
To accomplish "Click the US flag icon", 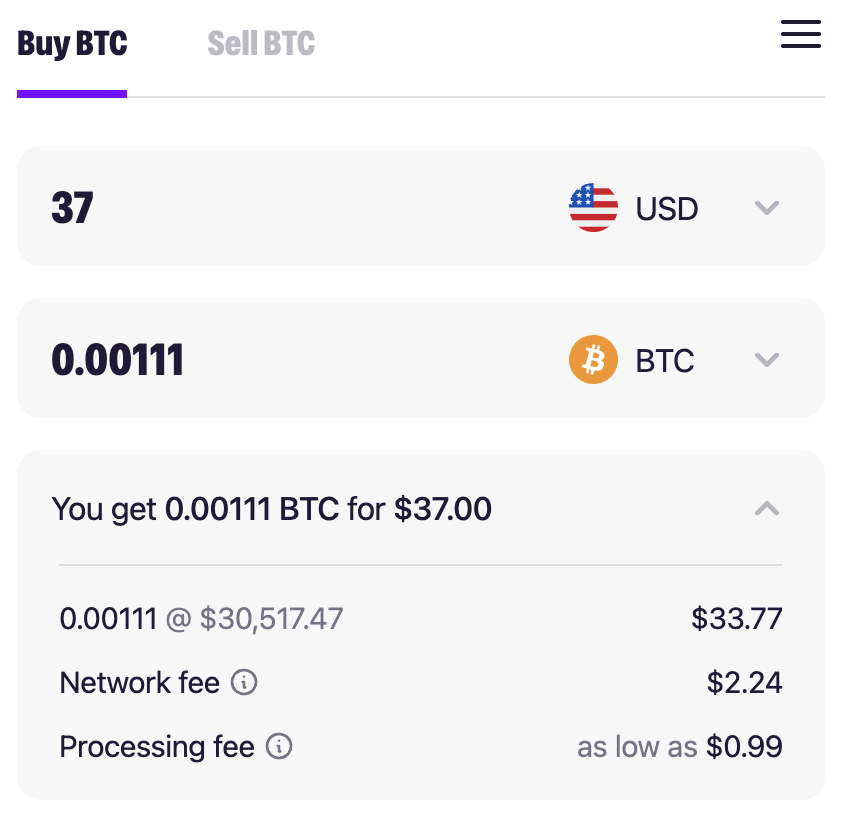I will coord(593,208).
